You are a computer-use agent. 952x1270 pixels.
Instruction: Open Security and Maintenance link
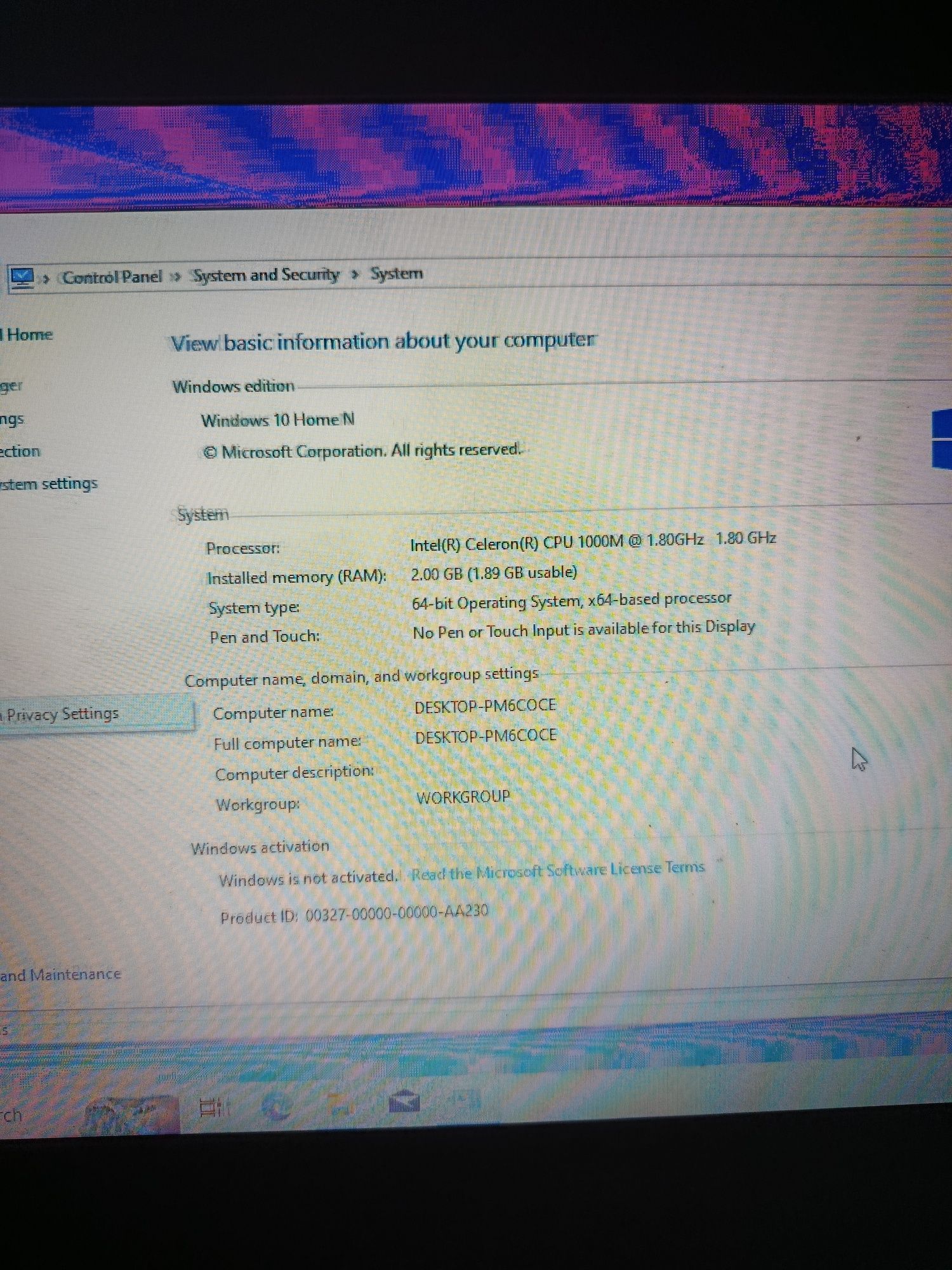[60, 974]
